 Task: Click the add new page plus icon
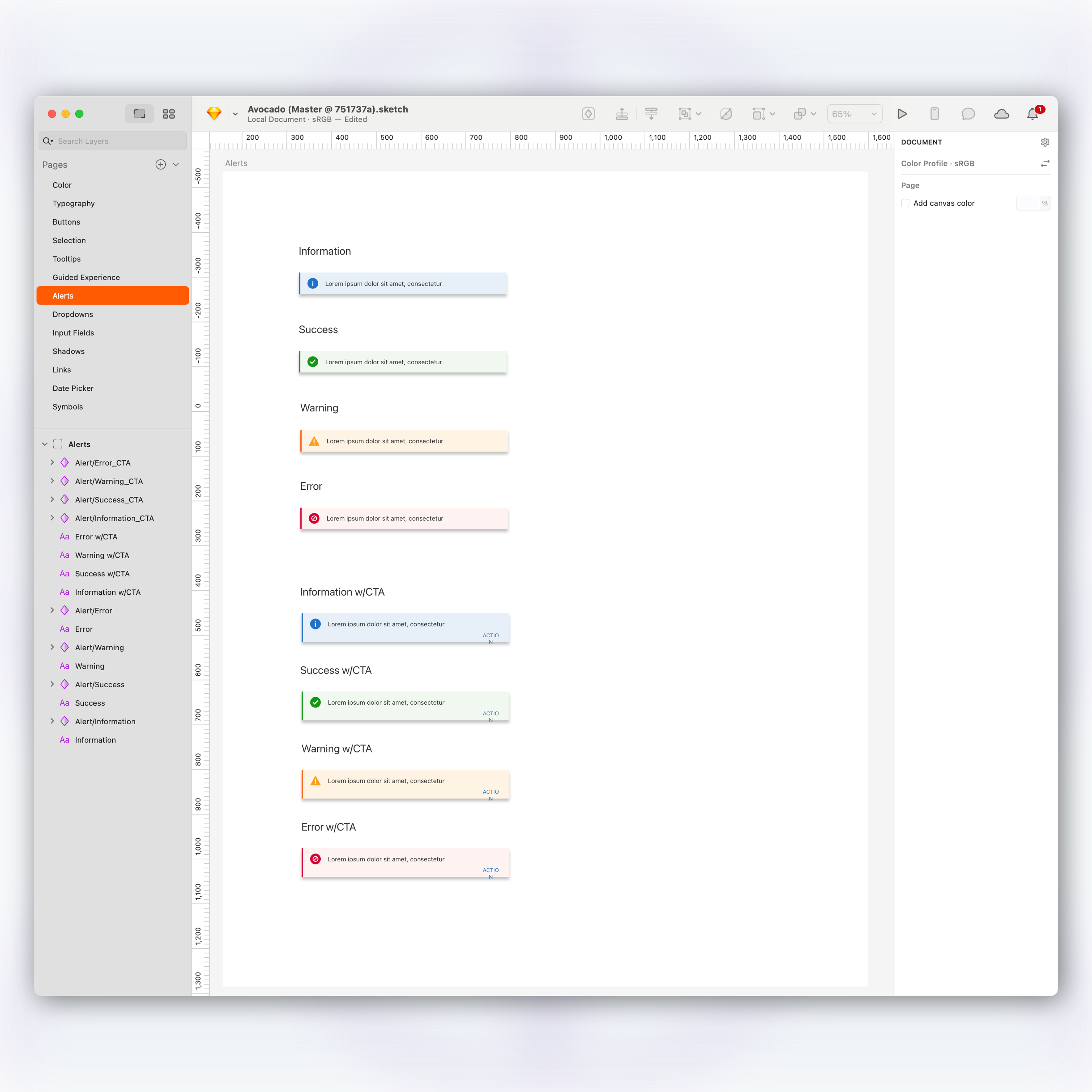160,164
